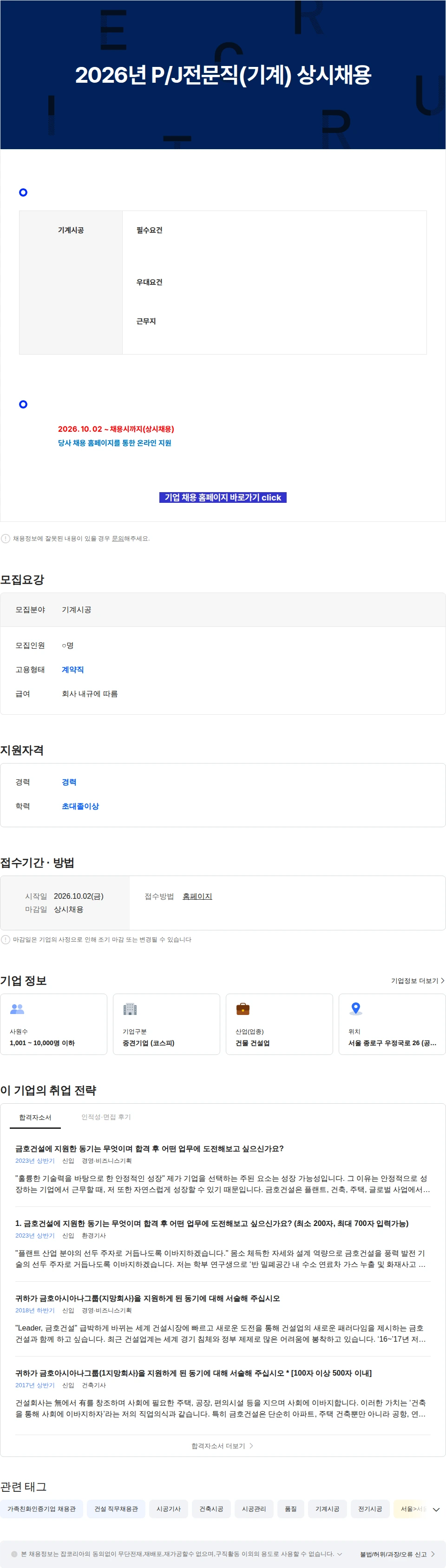The image size is (446, 1568).
Task: Click the arrow icon after 합격자소서 더보기
Action: pyautogui.click(x=251, y=1446)
